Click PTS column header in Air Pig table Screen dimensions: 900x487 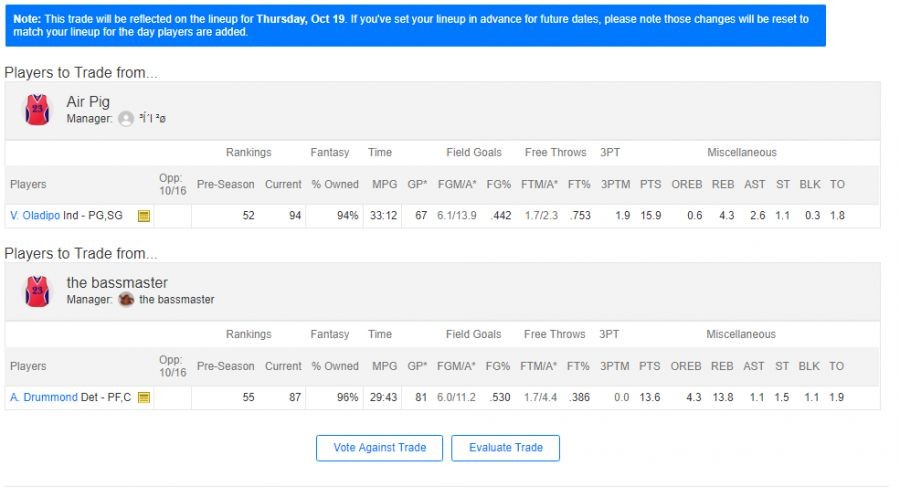point(650,185)
